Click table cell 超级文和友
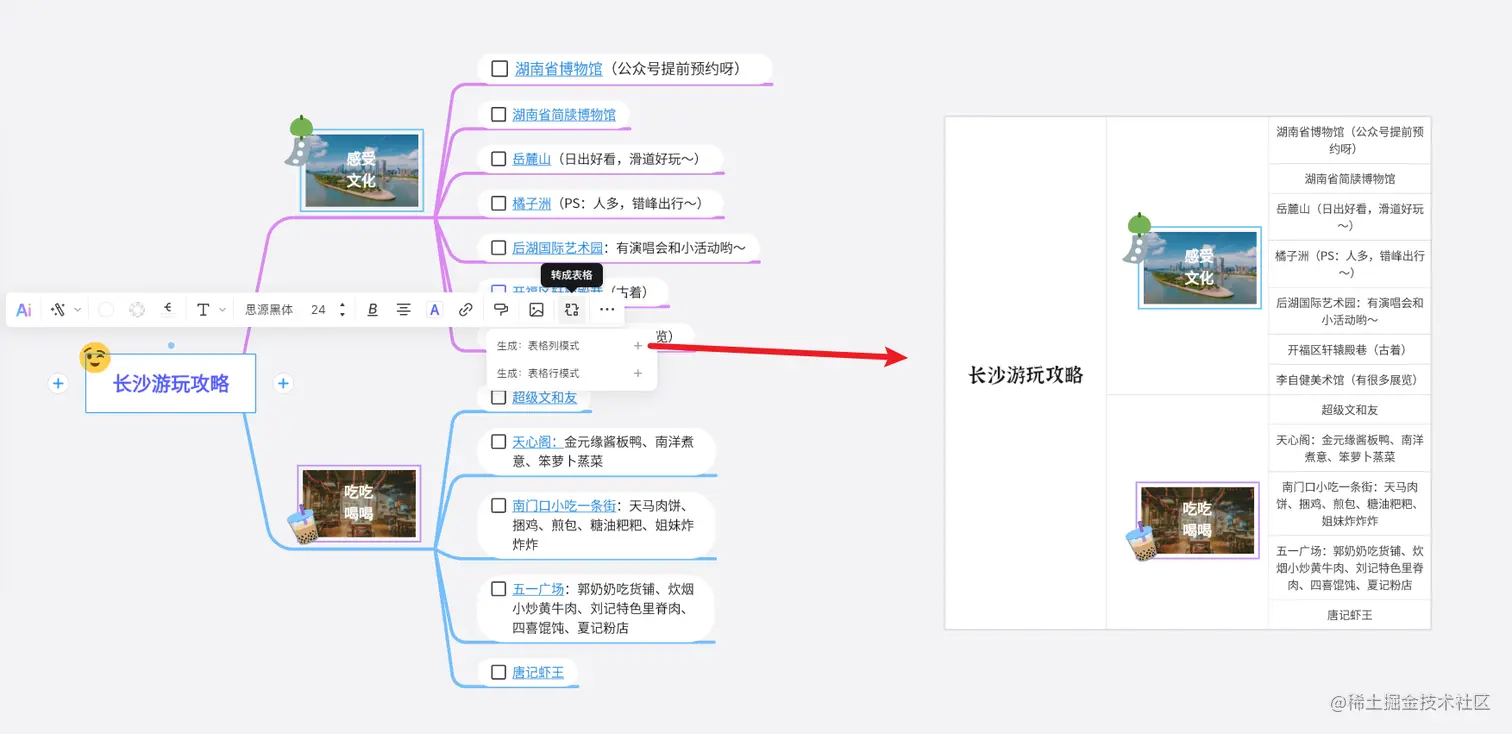Viewport: 1512px width, 734px height. (x=1349, y=410)
